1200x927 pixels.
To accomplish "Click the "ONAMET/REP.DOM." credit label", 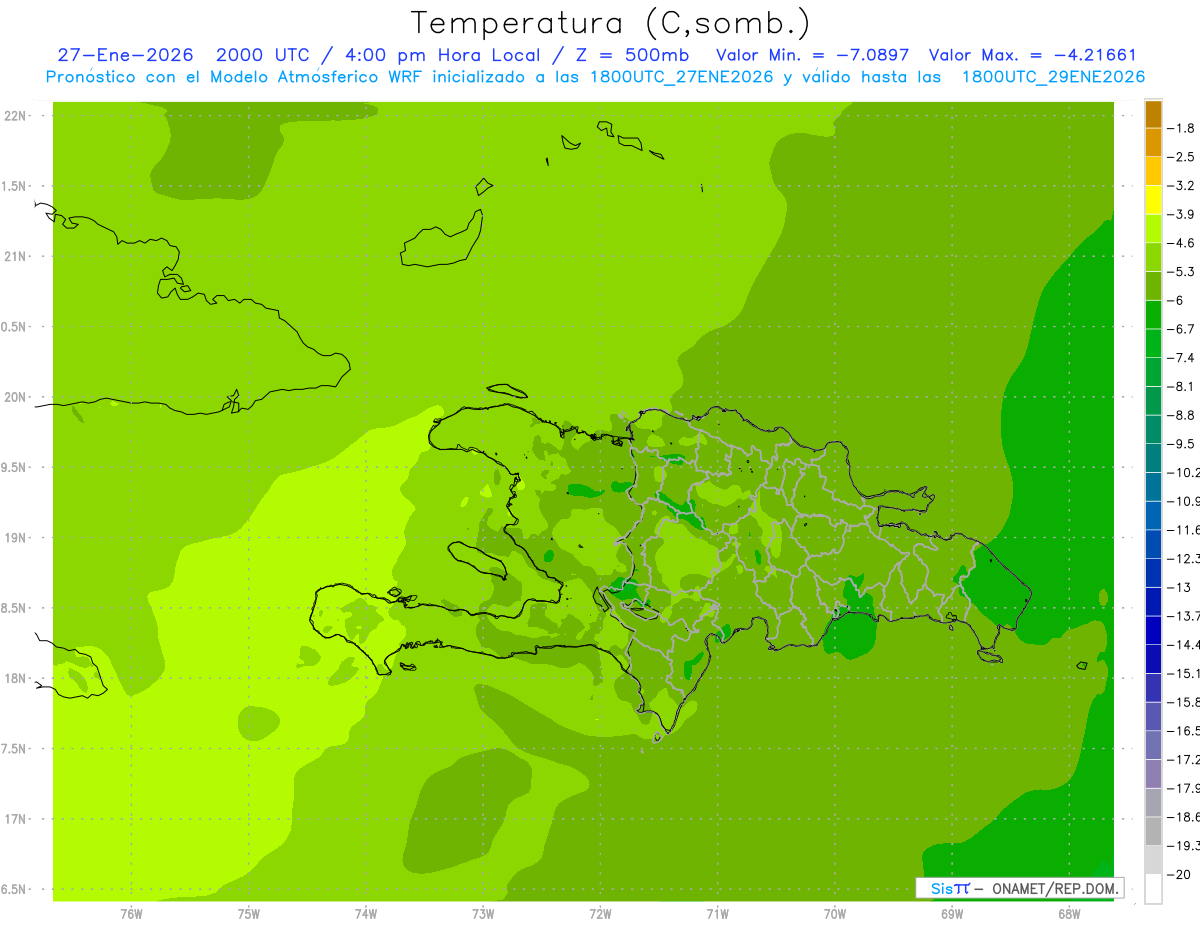I will (1055, 888).
